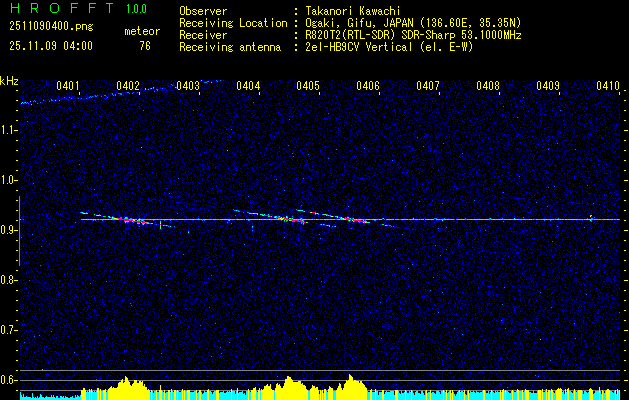Click the 0405 time marker

(x=308, y=87)
